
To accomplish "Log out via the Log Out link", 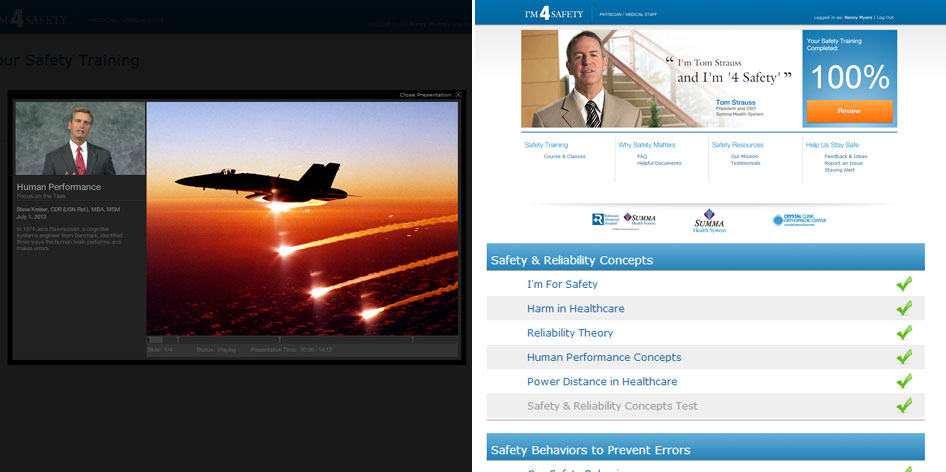I will (883, 17).
